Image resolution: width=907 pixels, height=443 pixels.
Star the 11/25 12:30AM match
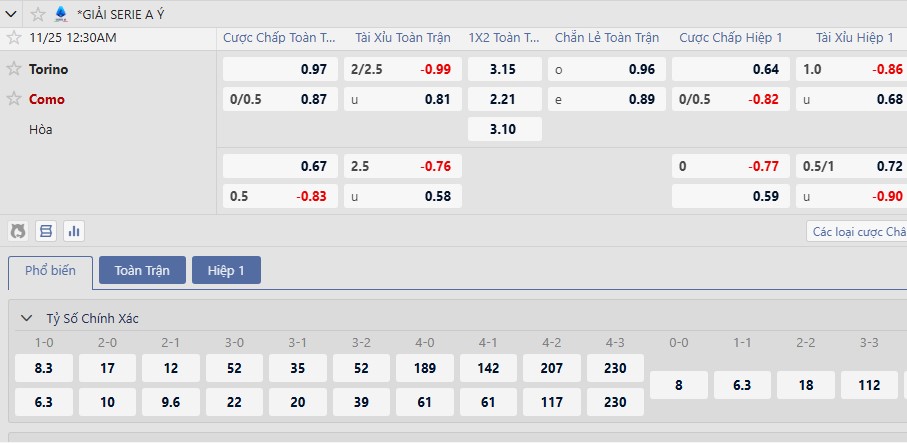(x=14, y=38)
